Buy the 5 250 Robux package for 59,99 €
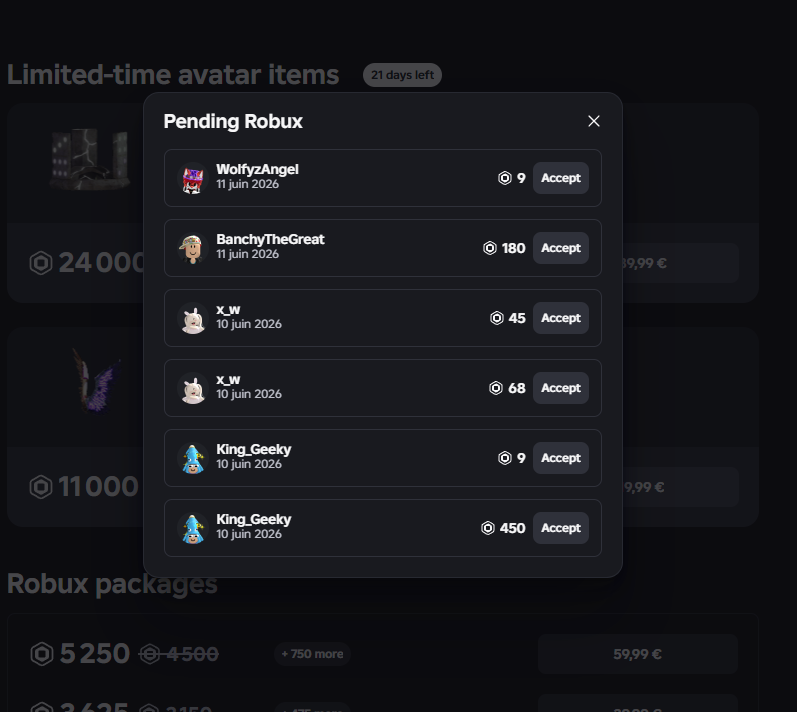This screenshot has width=797, height=712. (x=637, y=654)
